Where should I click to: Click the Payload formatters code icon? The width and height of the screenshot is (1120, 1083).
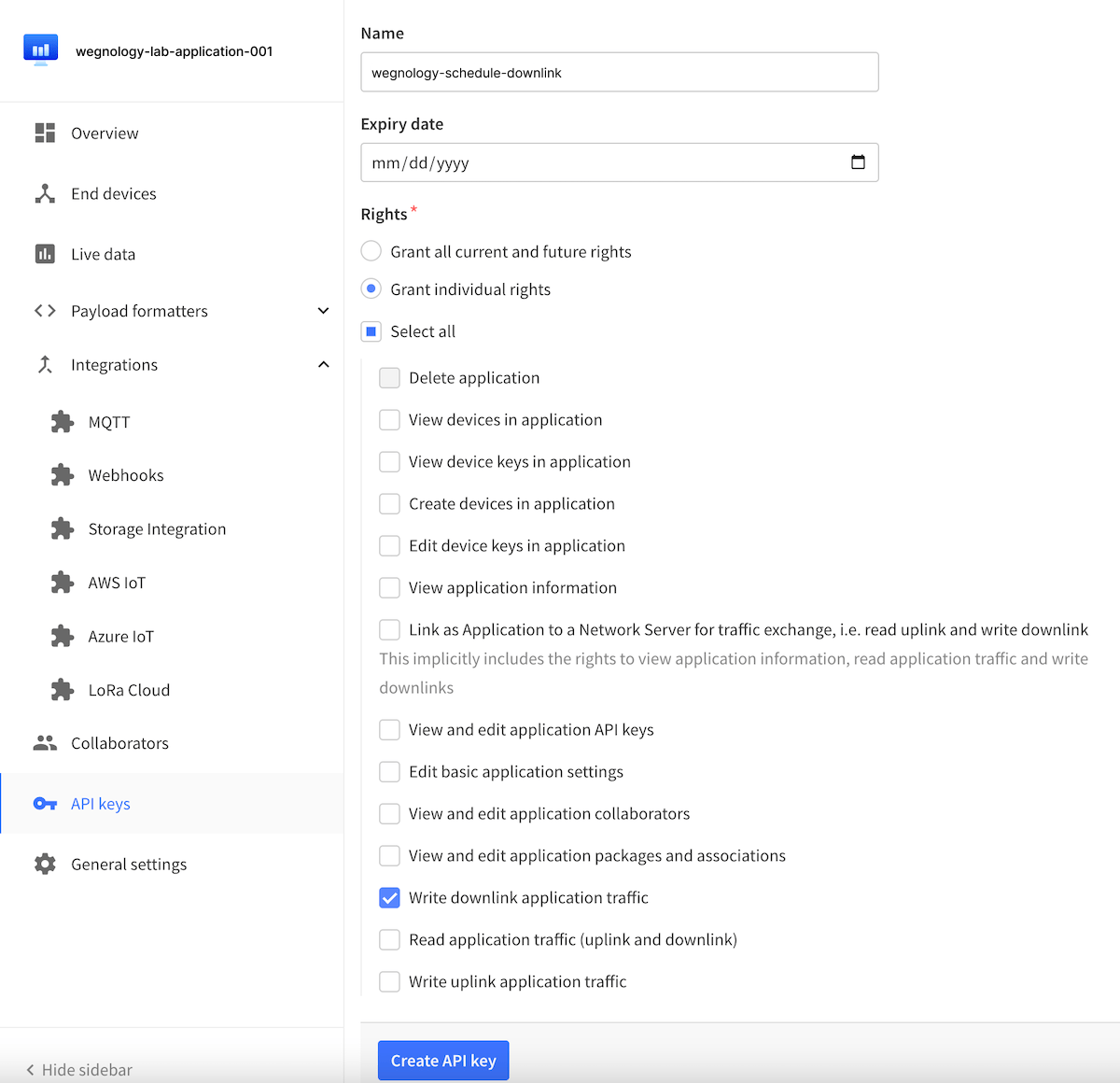45,311
